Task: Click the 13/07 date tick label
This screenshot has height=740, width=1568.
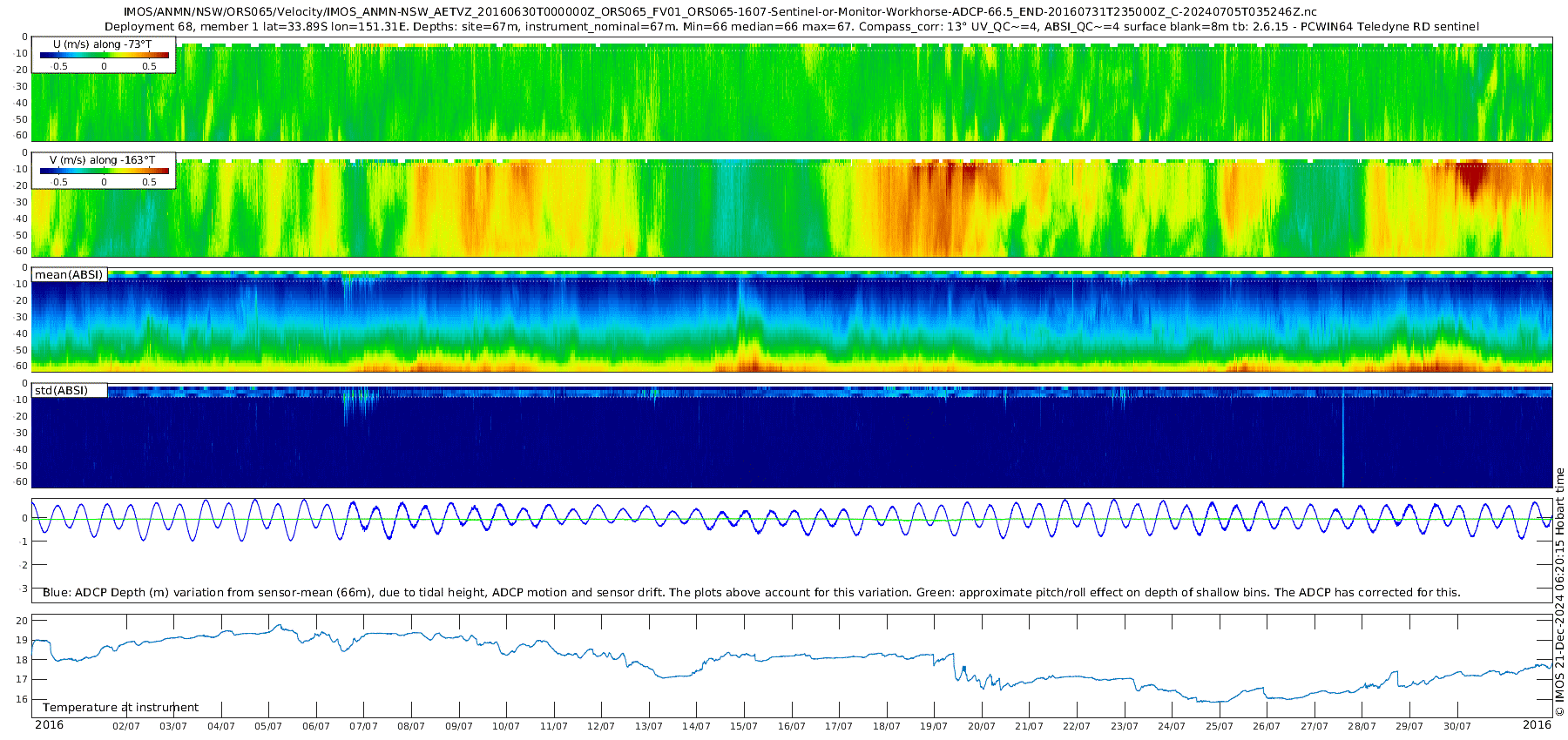Action: [x=649, y=726]
